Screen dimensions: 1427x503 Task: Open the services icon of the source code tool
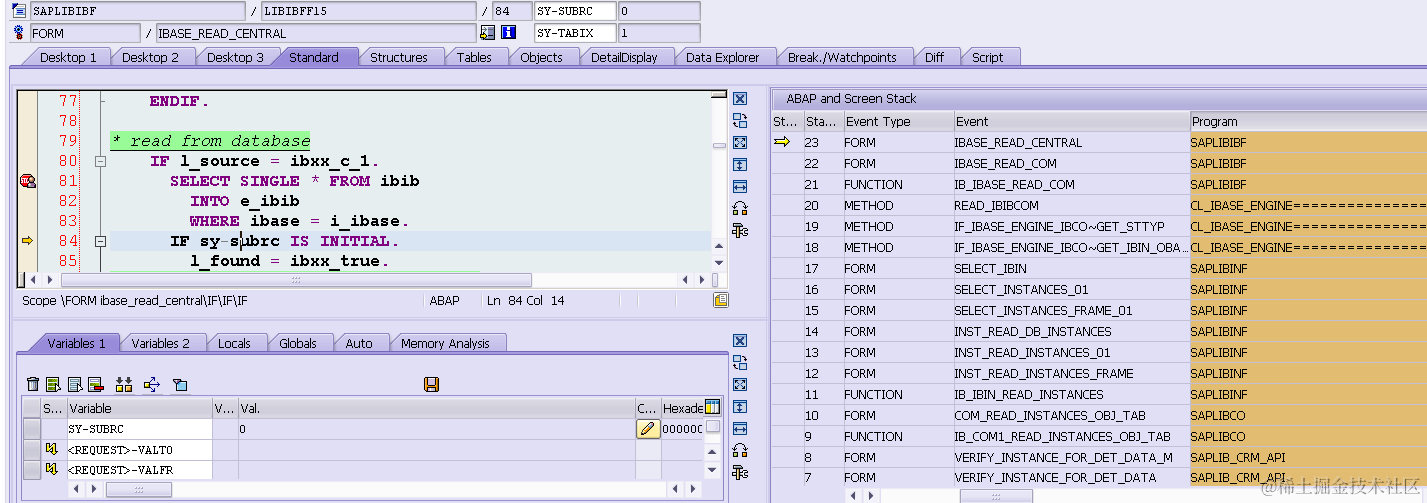tap(740, 231)
